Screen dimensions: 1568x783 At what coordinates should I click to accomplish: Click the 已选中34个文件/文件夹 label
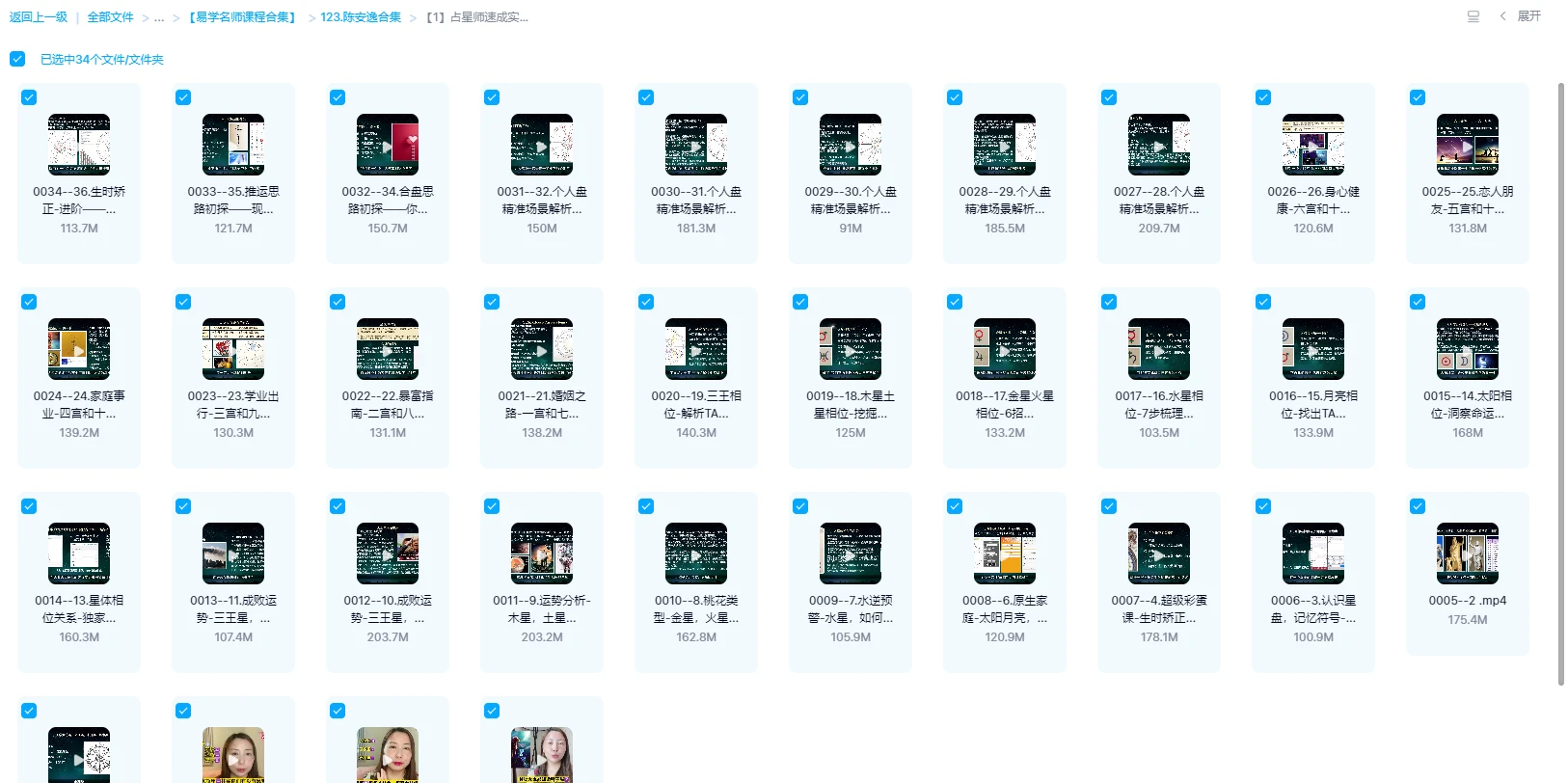click(102, 59)
